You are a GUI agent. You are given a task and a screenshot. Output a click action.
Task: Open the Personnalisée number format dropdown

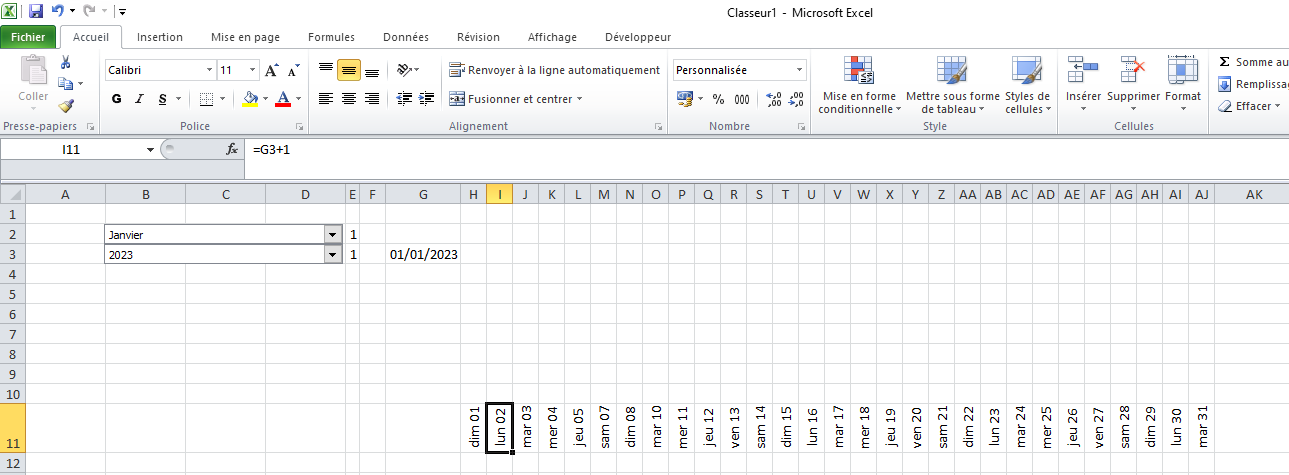799,70
